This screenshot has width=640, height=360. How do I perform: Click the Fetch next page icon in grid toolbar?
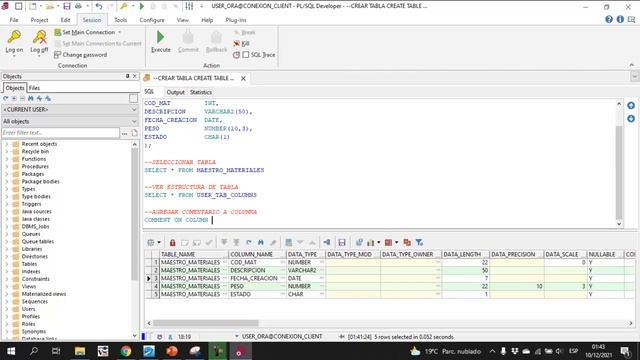point(224,242)
